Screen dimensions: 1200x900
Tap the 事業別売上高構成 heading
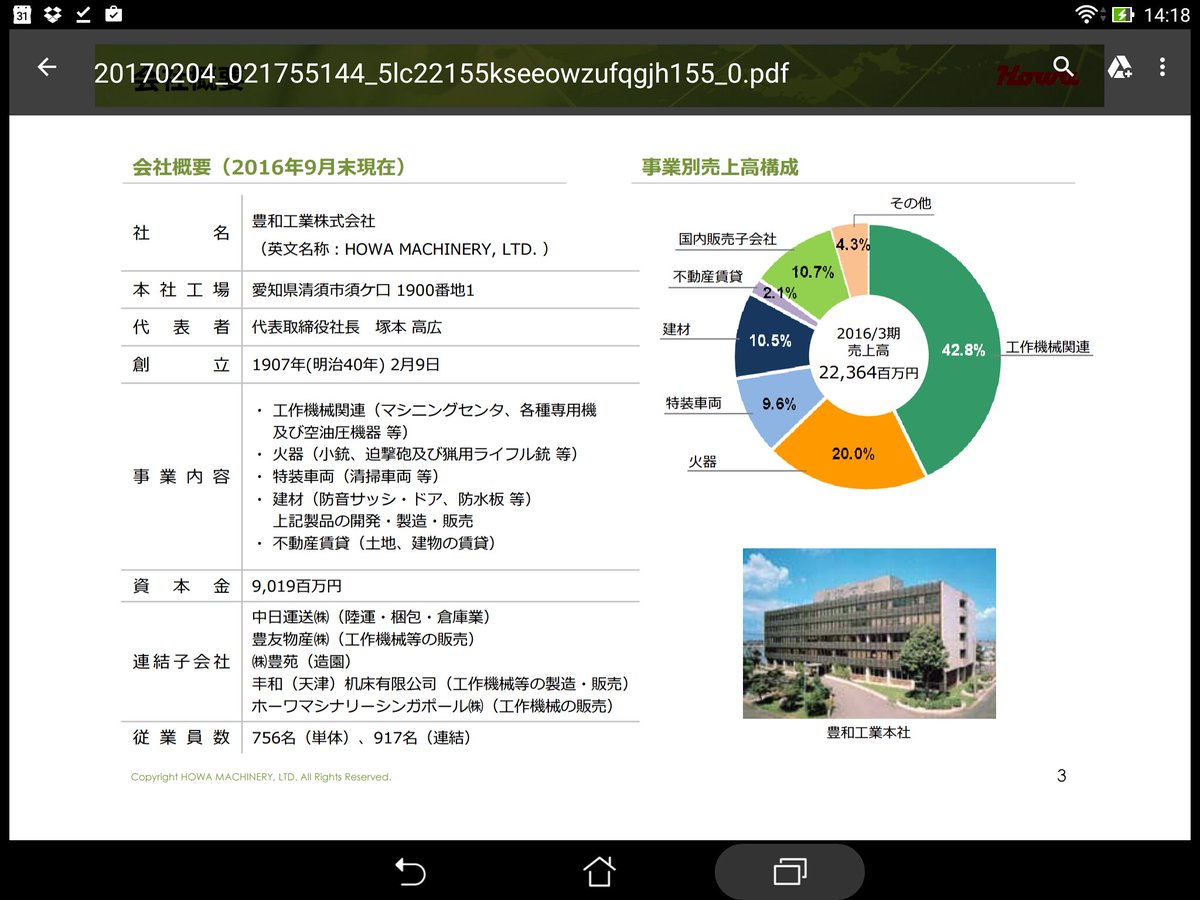(x=720, y=167)
